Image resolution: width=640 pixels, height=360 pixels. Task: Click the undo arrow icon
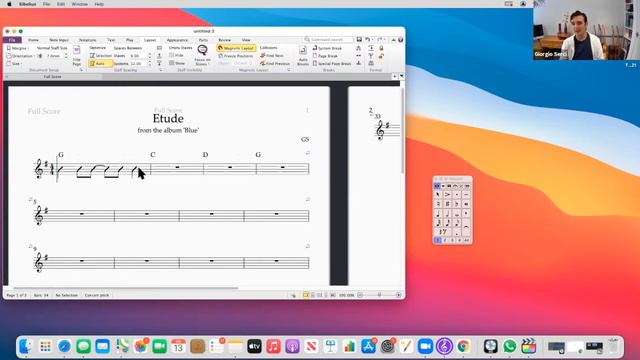coord(367,40)
